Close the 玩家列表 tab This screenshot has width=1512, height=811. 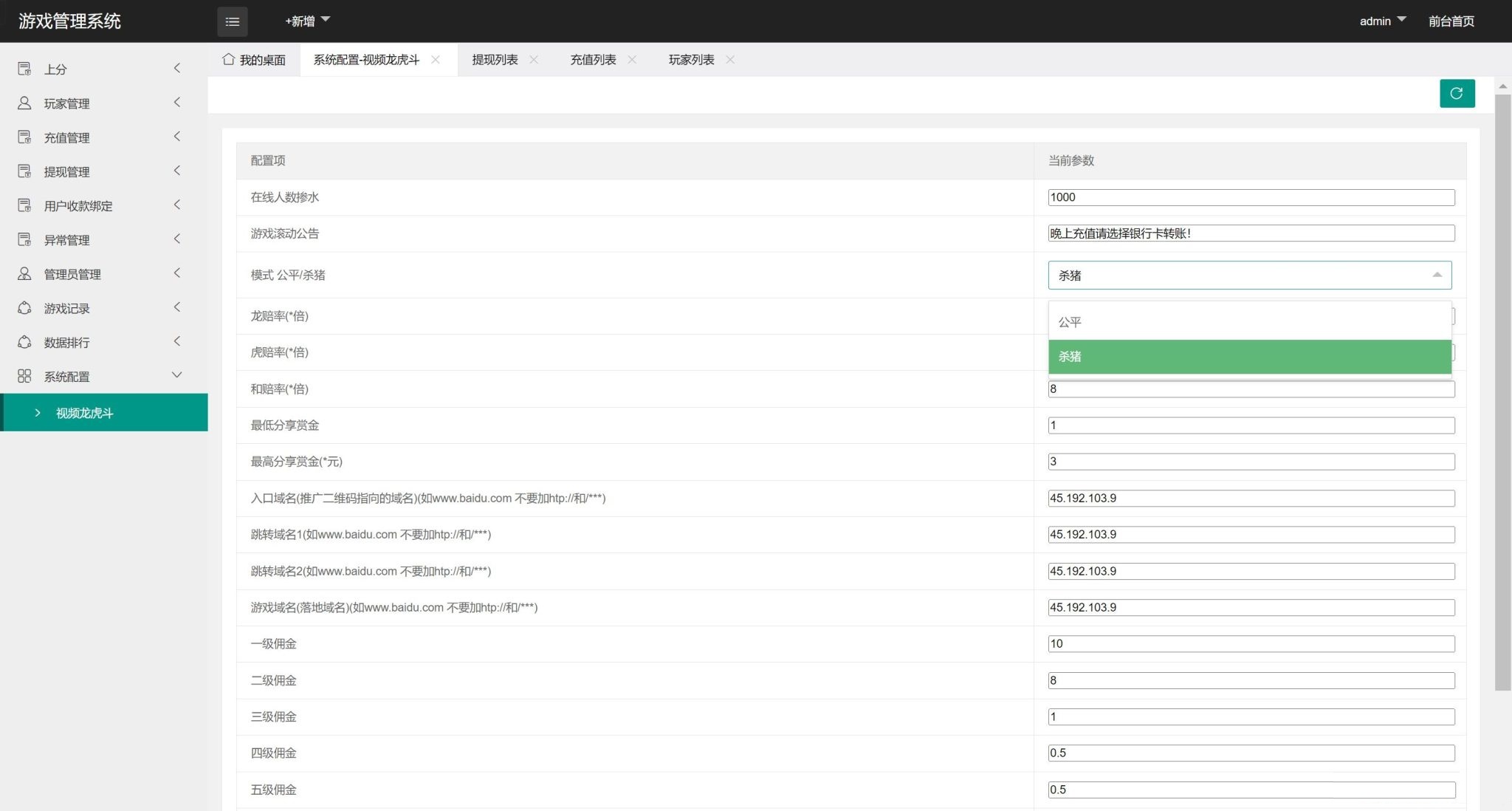click(x=730, y=59)
